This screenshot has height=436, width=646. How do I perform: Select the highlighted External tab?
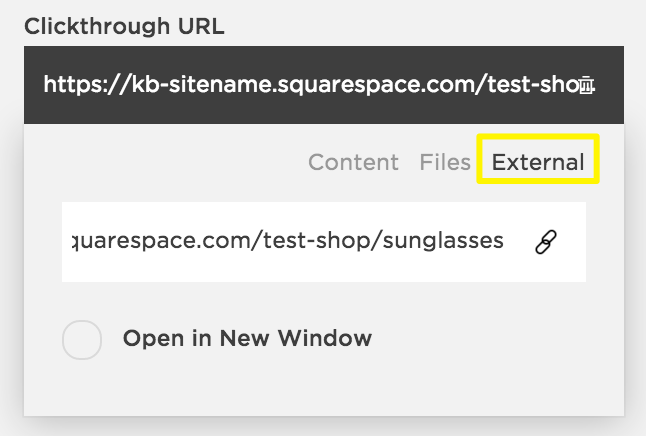(538, 162)
